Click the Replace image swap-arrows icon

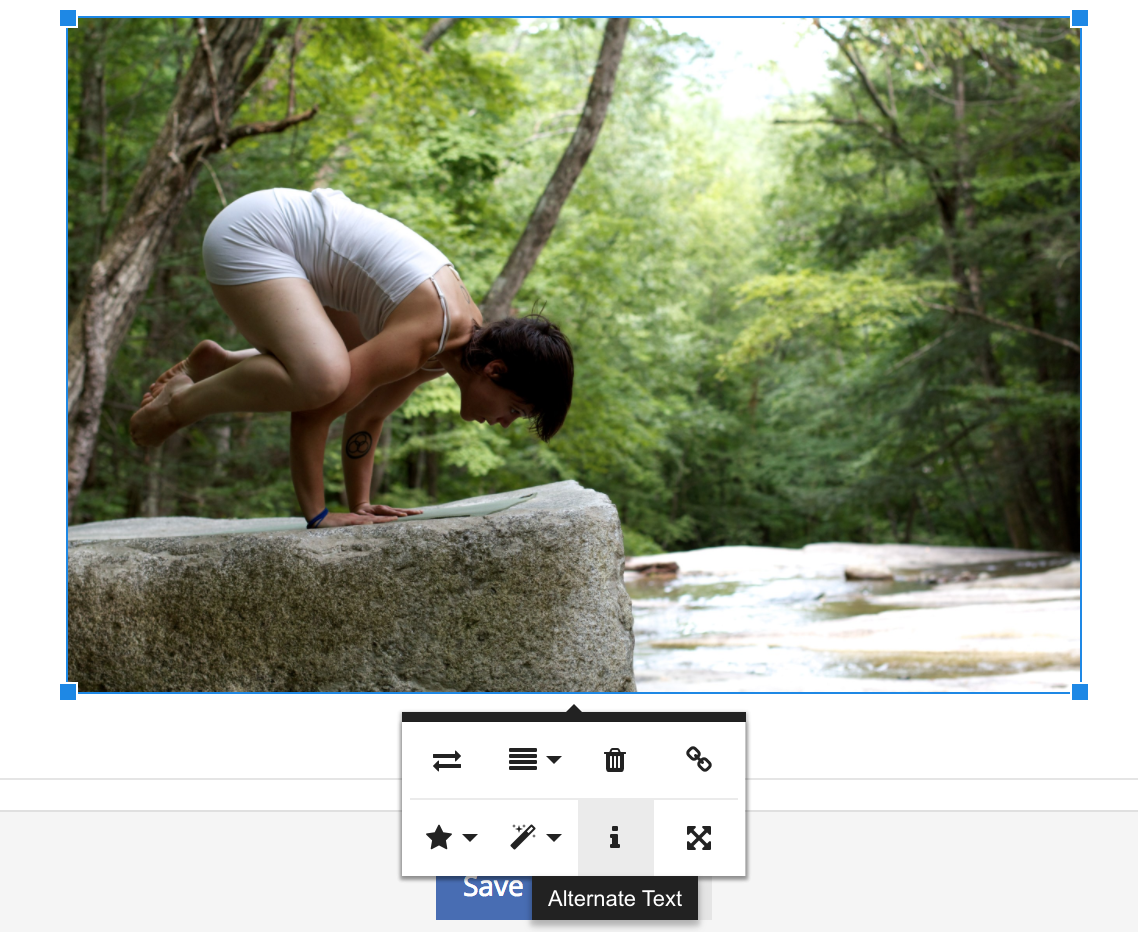pos(447,761)
